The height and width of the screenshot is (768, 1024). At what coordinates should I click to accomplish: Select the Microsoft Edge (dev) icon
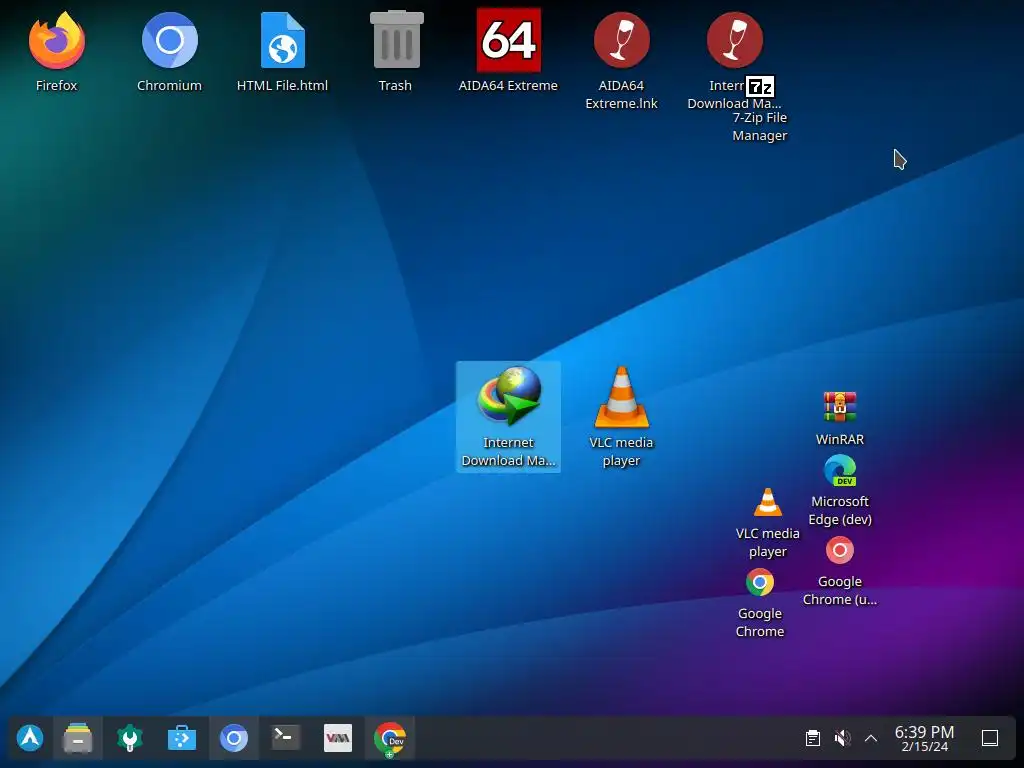[x=840, y=470]
